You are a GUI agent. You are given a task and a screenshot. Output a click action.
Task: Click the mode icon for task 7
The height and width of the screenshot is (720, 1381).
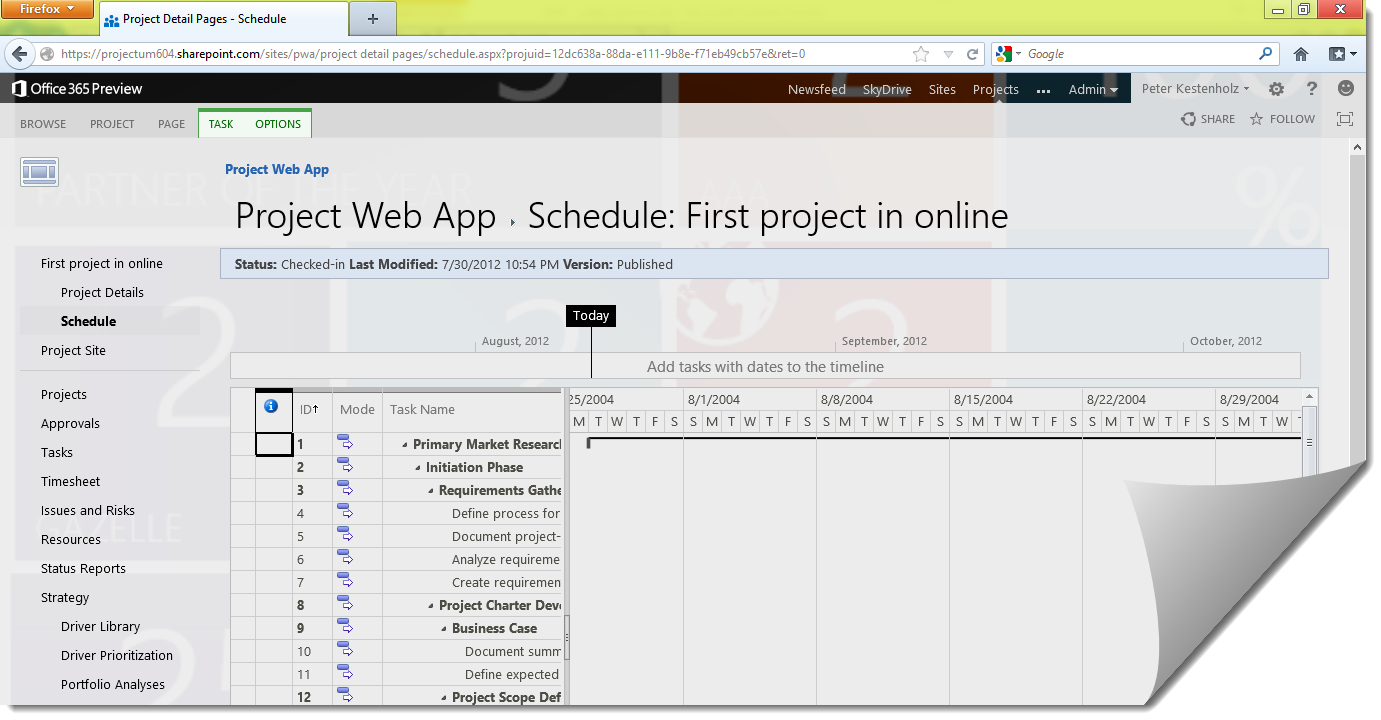tap(345, 581)
